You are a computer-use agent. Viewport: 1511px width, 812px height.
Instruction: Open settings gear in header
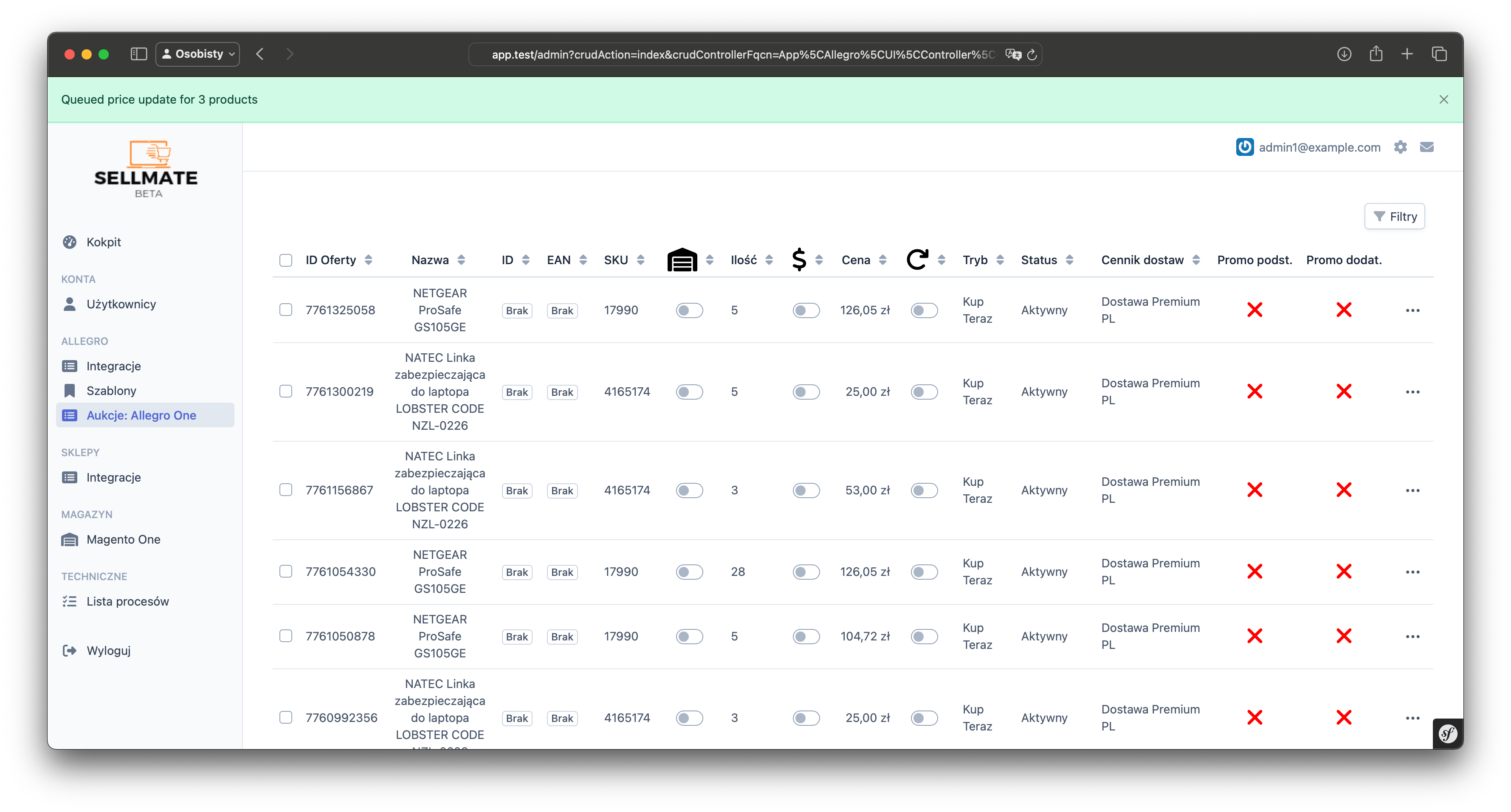1400,147
